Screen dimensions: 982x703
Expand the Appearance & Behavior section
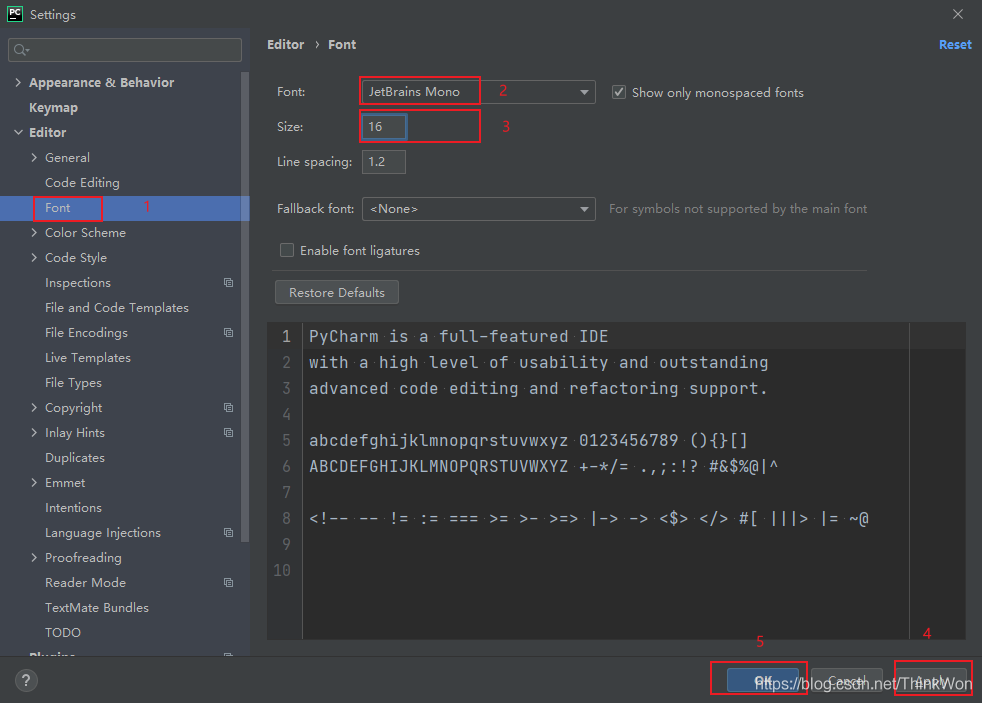(19, 83)
